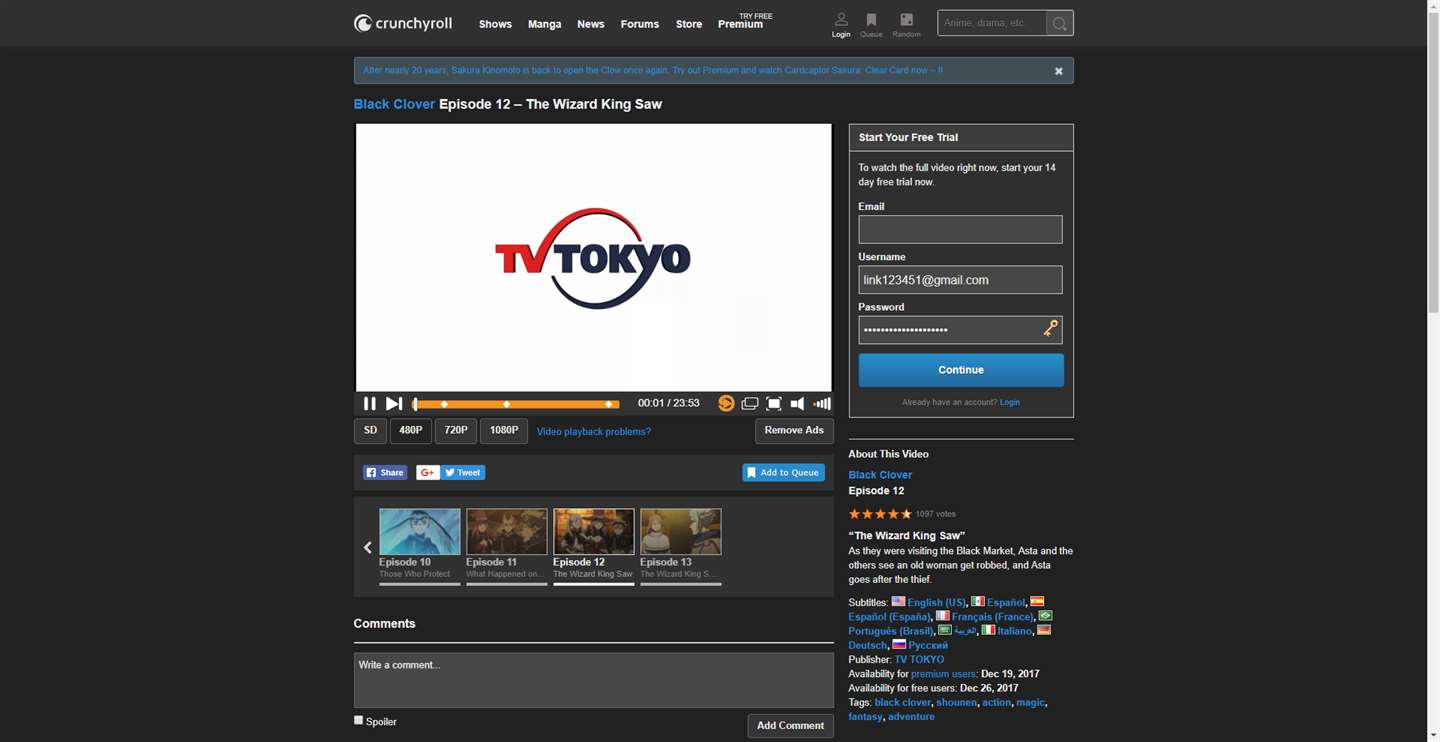Screen dimensions: 1440x742
Task: Switch video quality to 1080P
Action: 504,431
